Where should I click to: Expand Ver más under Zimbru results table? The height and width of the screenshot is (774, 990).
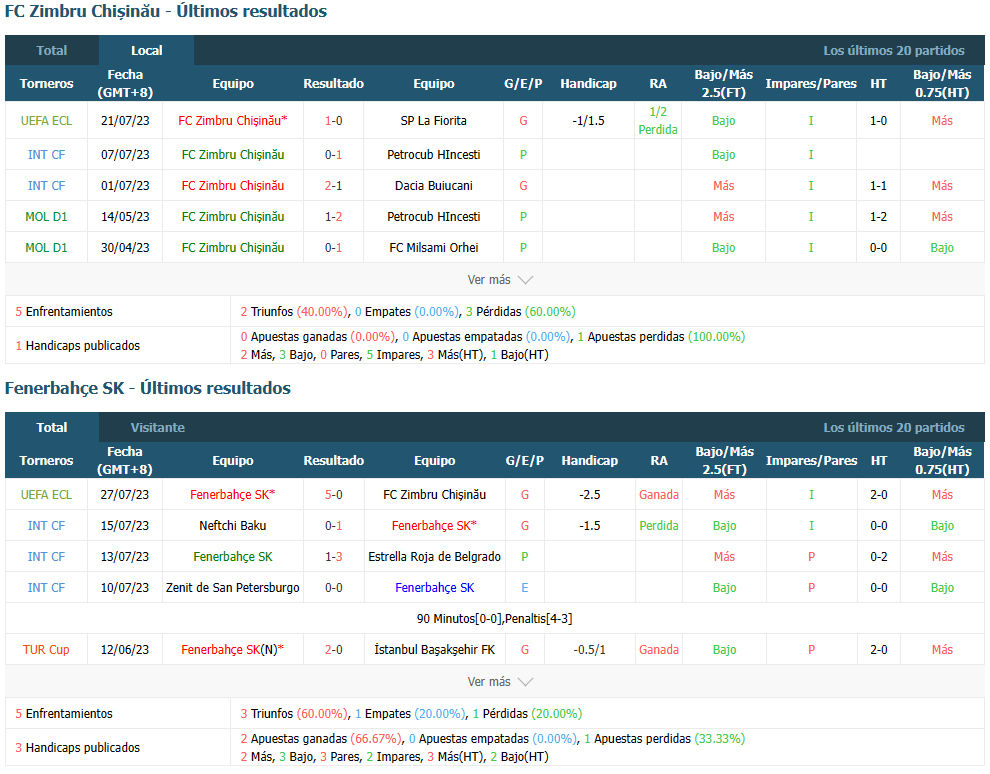(x=500, y=280)
